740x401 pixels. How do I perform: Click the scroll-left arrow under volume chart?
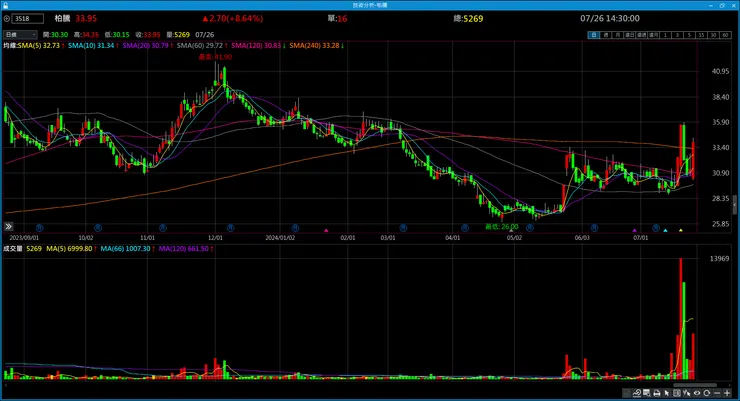pos(5,385)
